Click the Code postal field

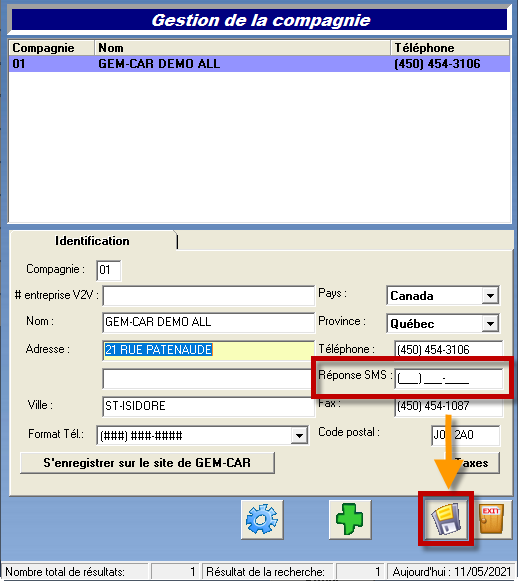pos(466,435)
